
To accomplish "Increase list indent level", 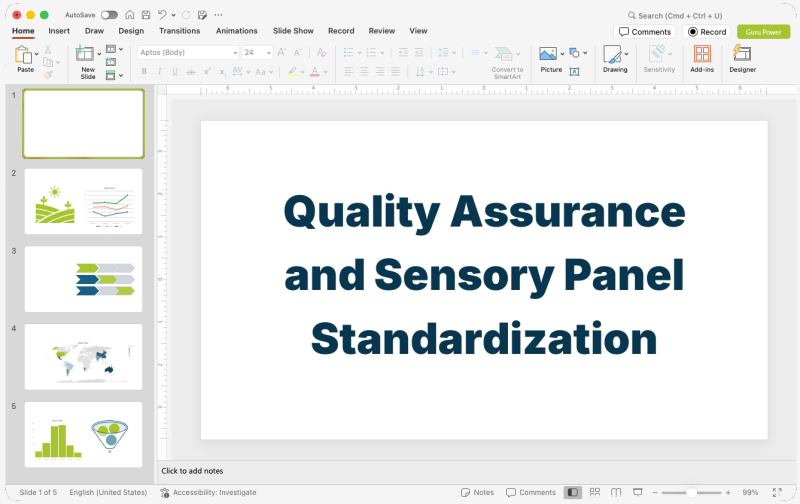I will (x=419, y=53).
